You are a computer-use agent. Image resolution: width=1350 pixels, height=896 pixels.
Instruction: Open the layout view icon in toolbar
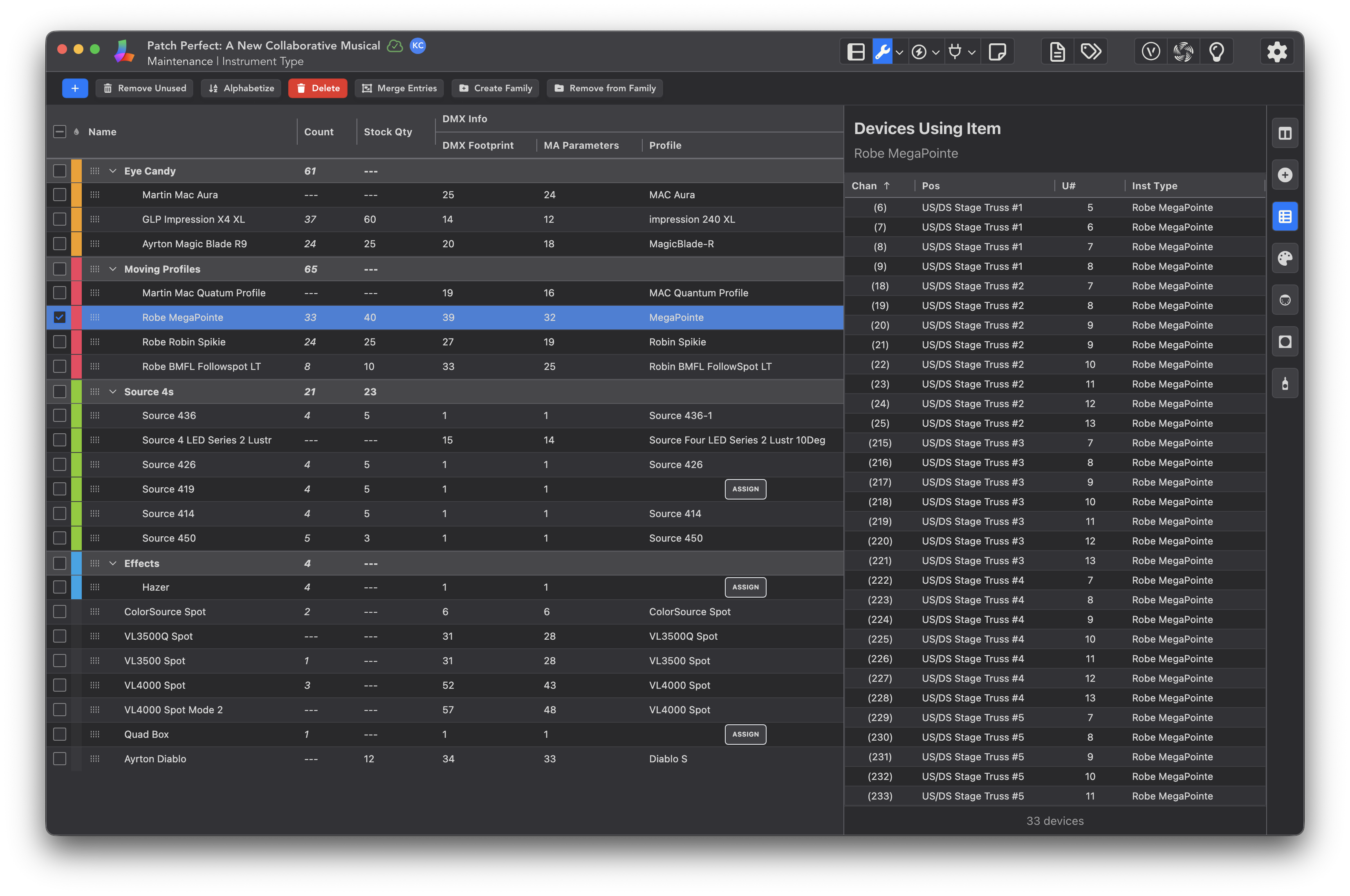click(856, 52)
